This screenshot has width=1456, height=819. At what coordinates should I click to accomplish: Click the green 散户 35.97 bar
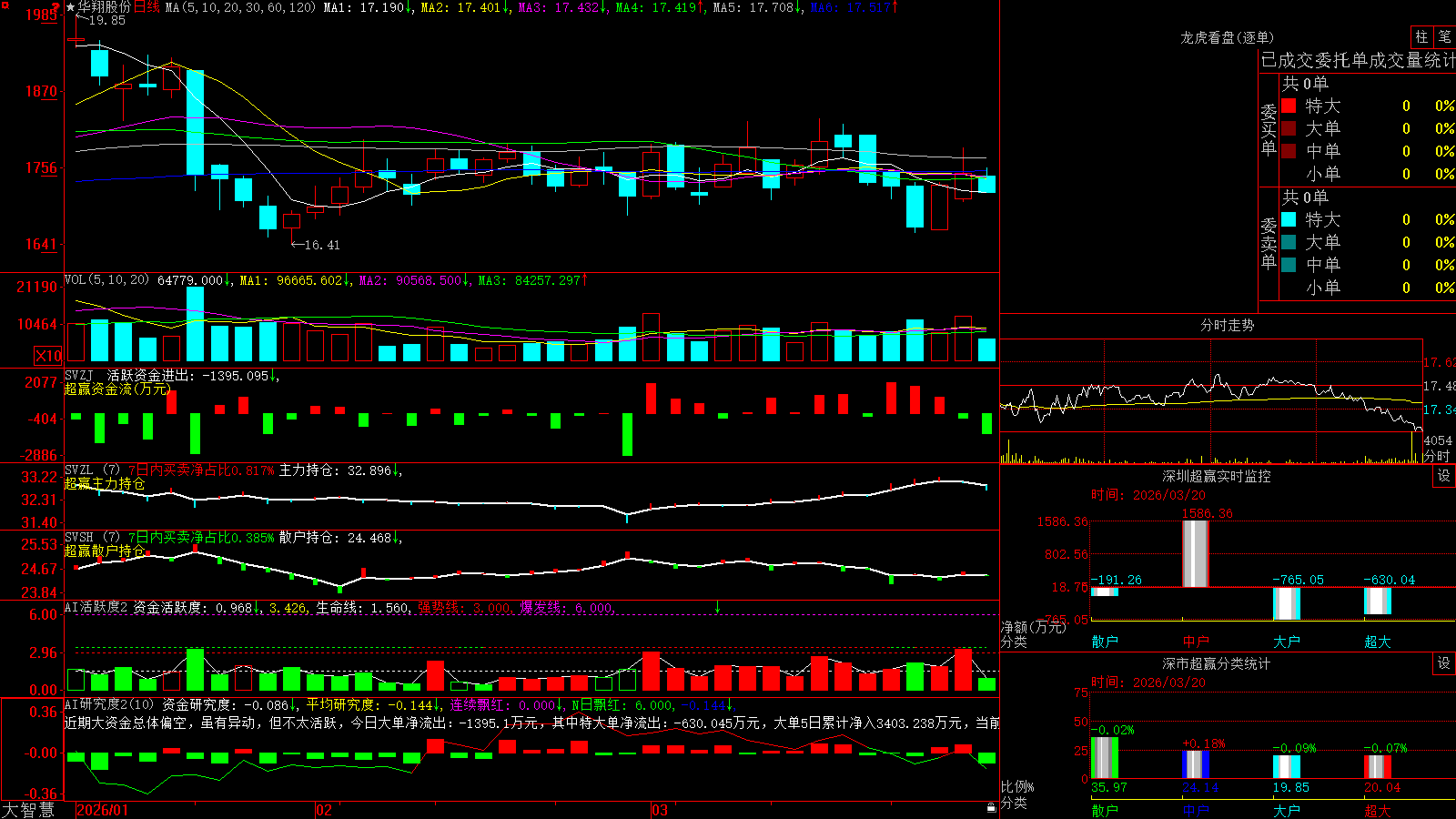(1105, 757)
